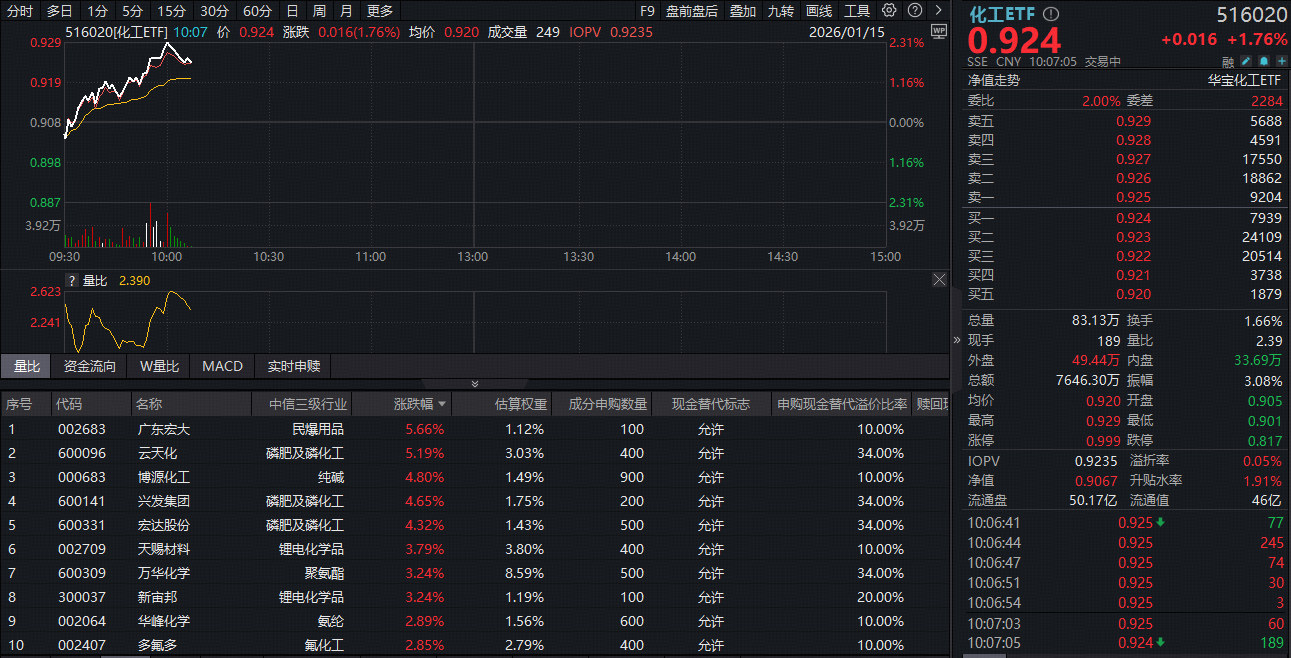The width and height of the screenshot is (1291, 658).
Task: Open the bell price-alert icon
Action: pyautogui.click(x=1263, y=61)
